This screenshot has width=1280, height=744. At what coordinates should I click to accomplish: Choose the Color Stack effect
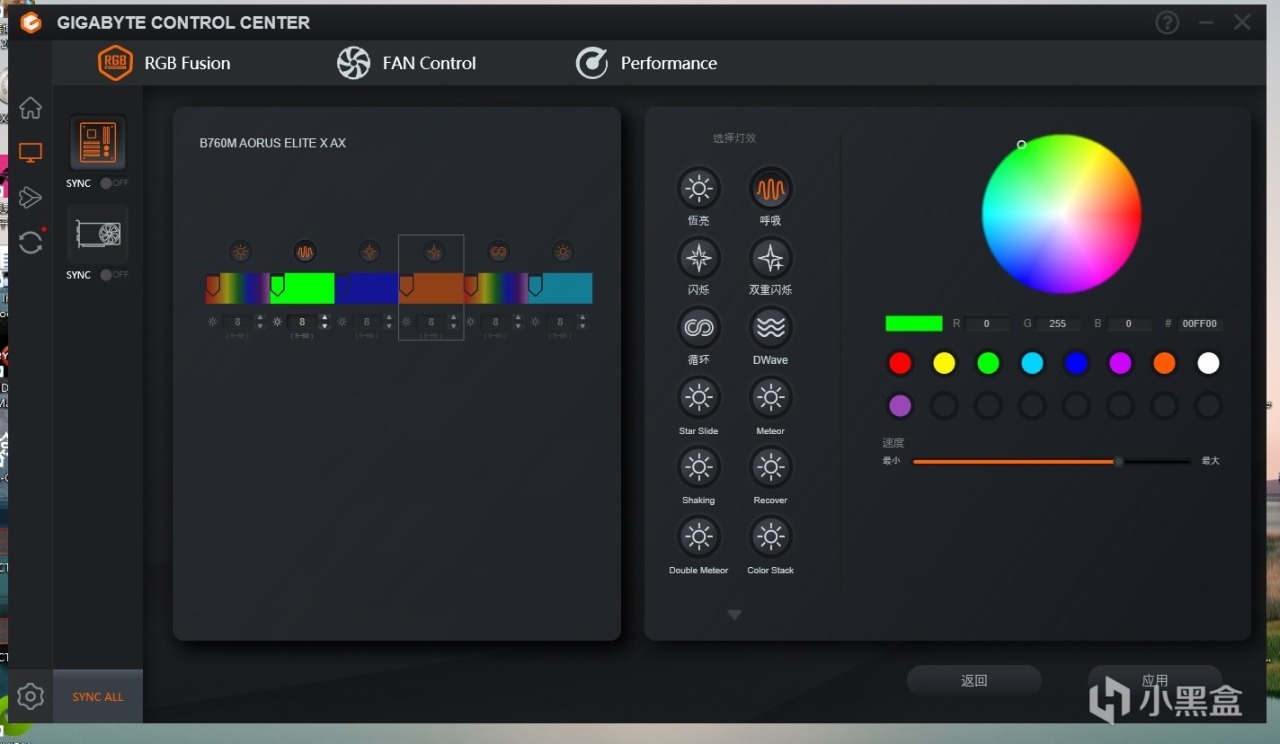coord(770,537)
